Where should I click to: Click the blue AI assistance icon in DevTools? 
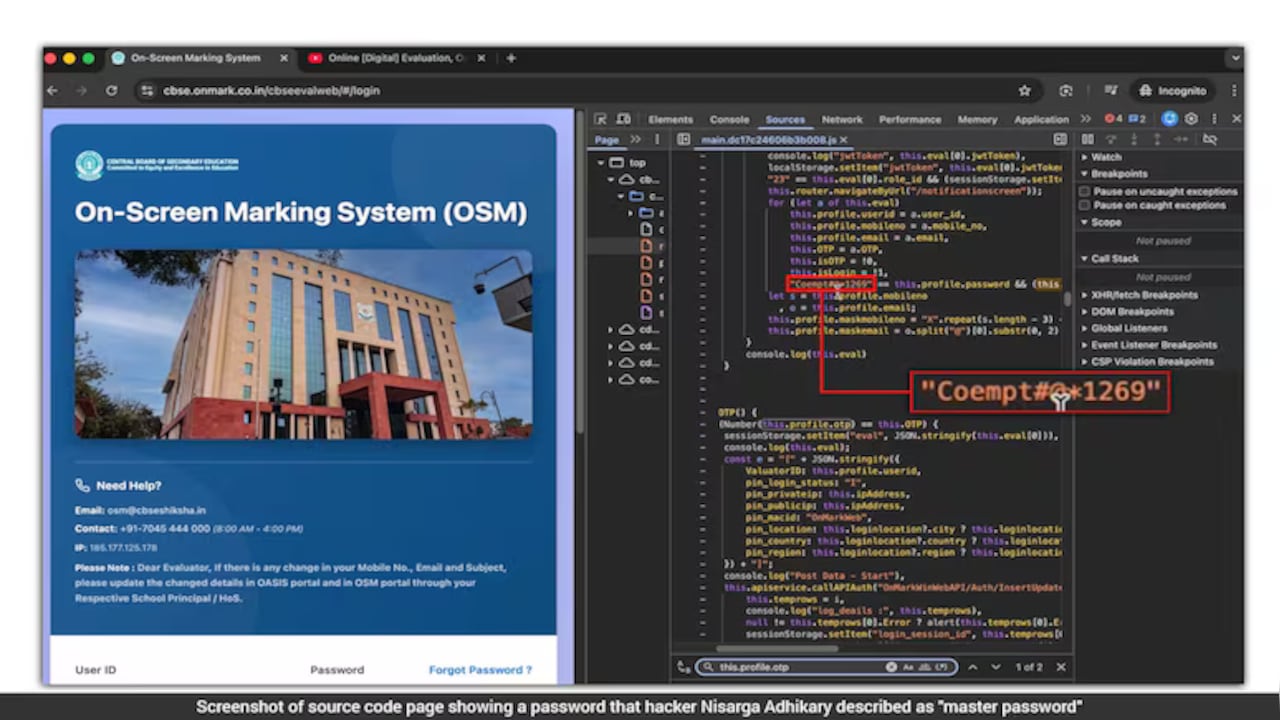[1169, 119]
